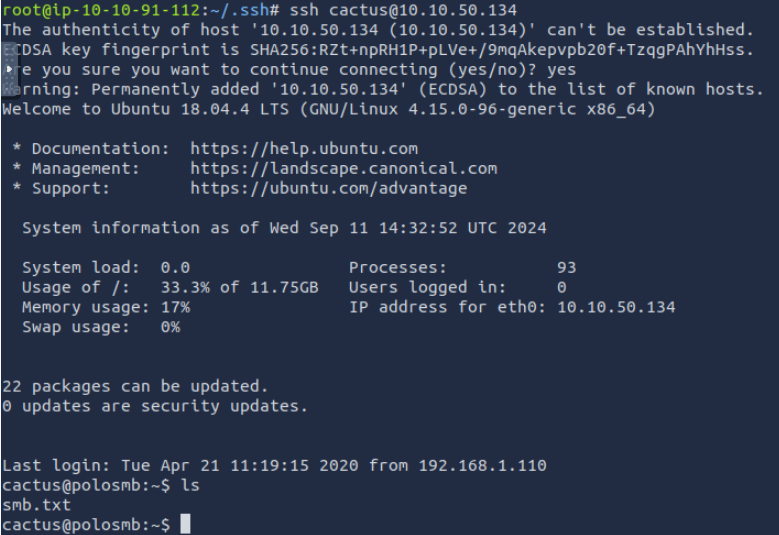Click the Processes count 93
The width and height of the screenshot is (779, 535).
(566, 268)
